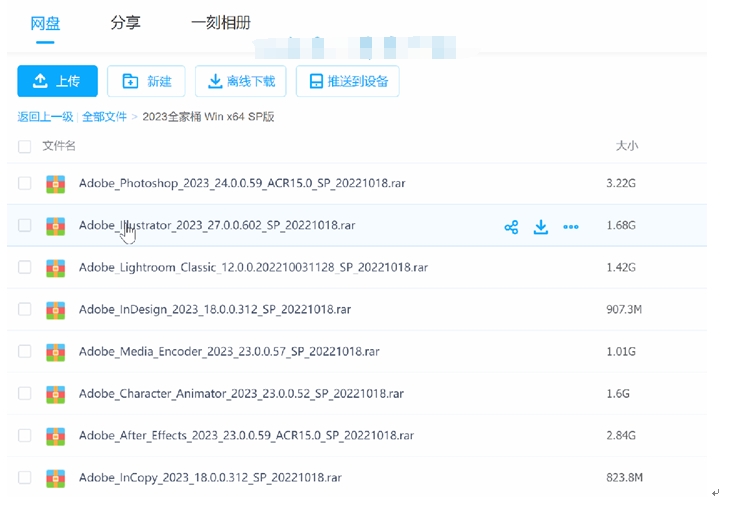Open Adobe_InCopy_2023_18.0.0.312 rar file name
This screenshot has width=744, height=522.
tap(210, 477)
